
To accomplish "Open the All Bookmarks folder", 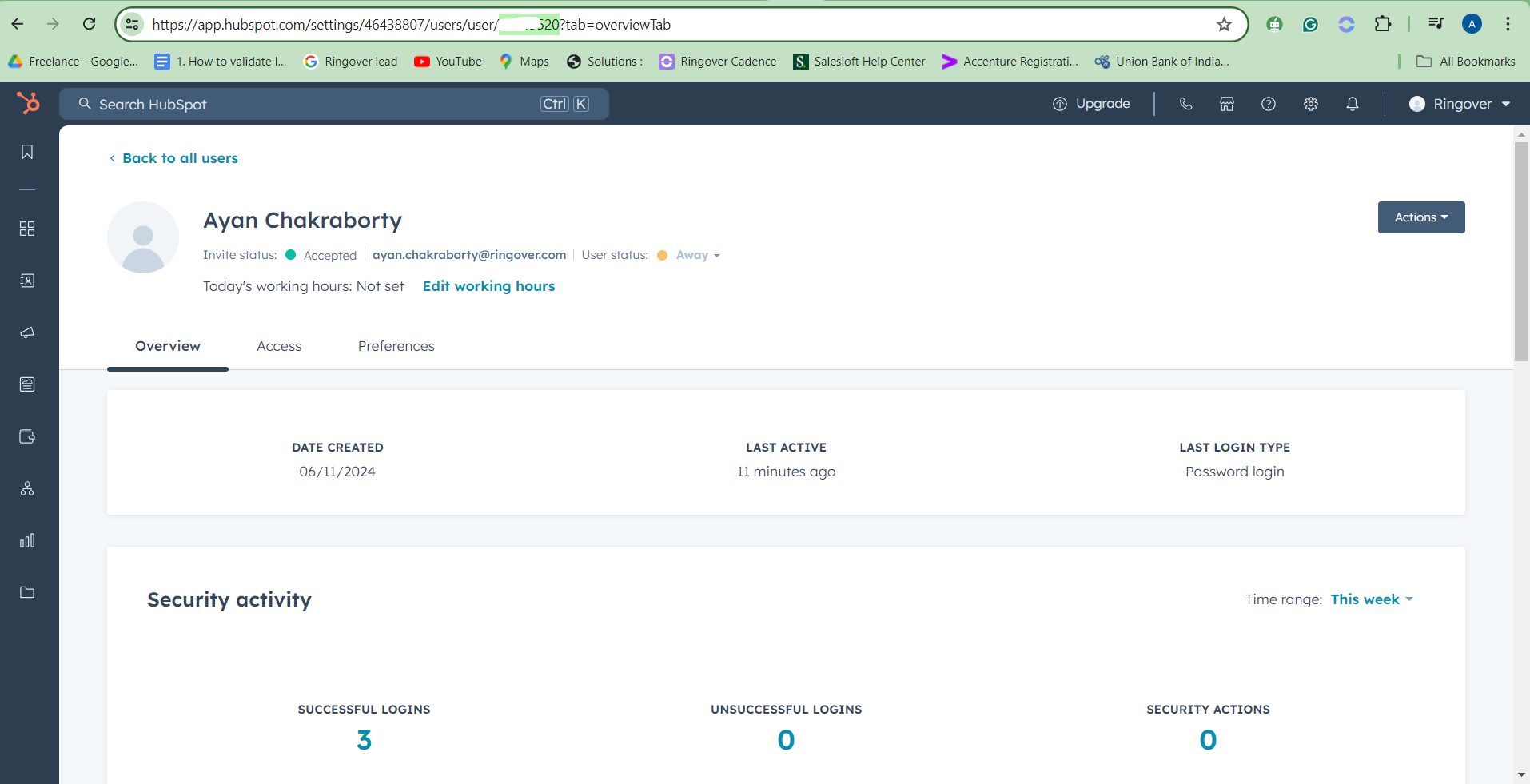I will click(1465, 62).
